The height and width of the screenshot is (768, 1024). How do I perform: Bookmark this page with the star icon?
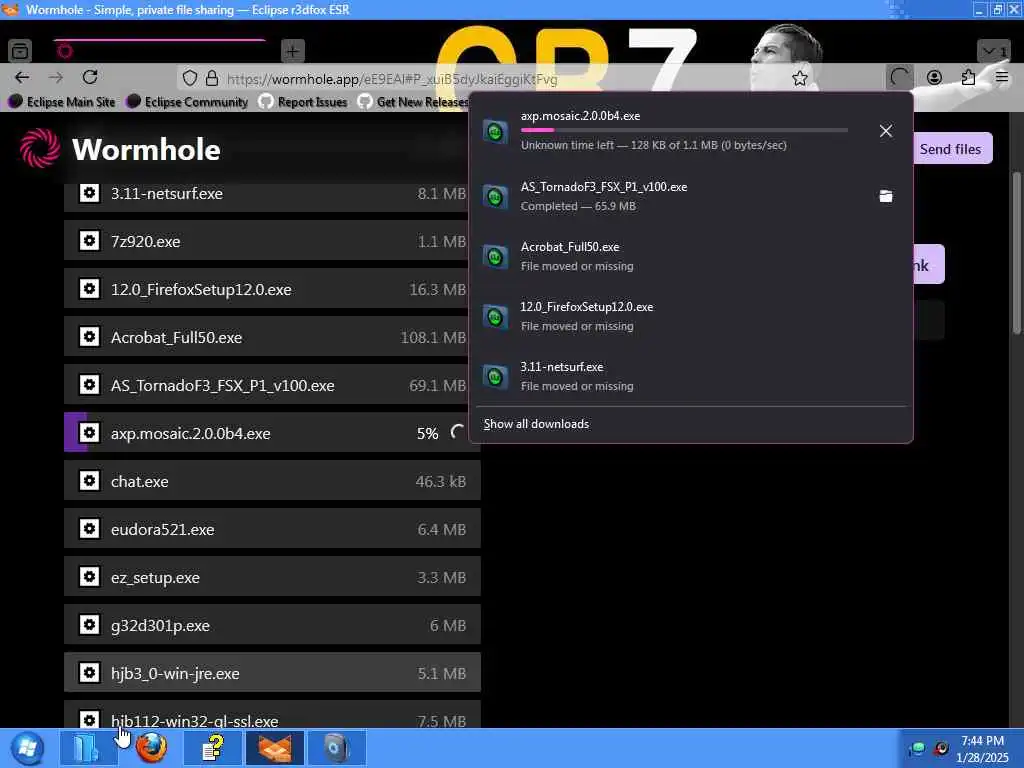[799, 78]
